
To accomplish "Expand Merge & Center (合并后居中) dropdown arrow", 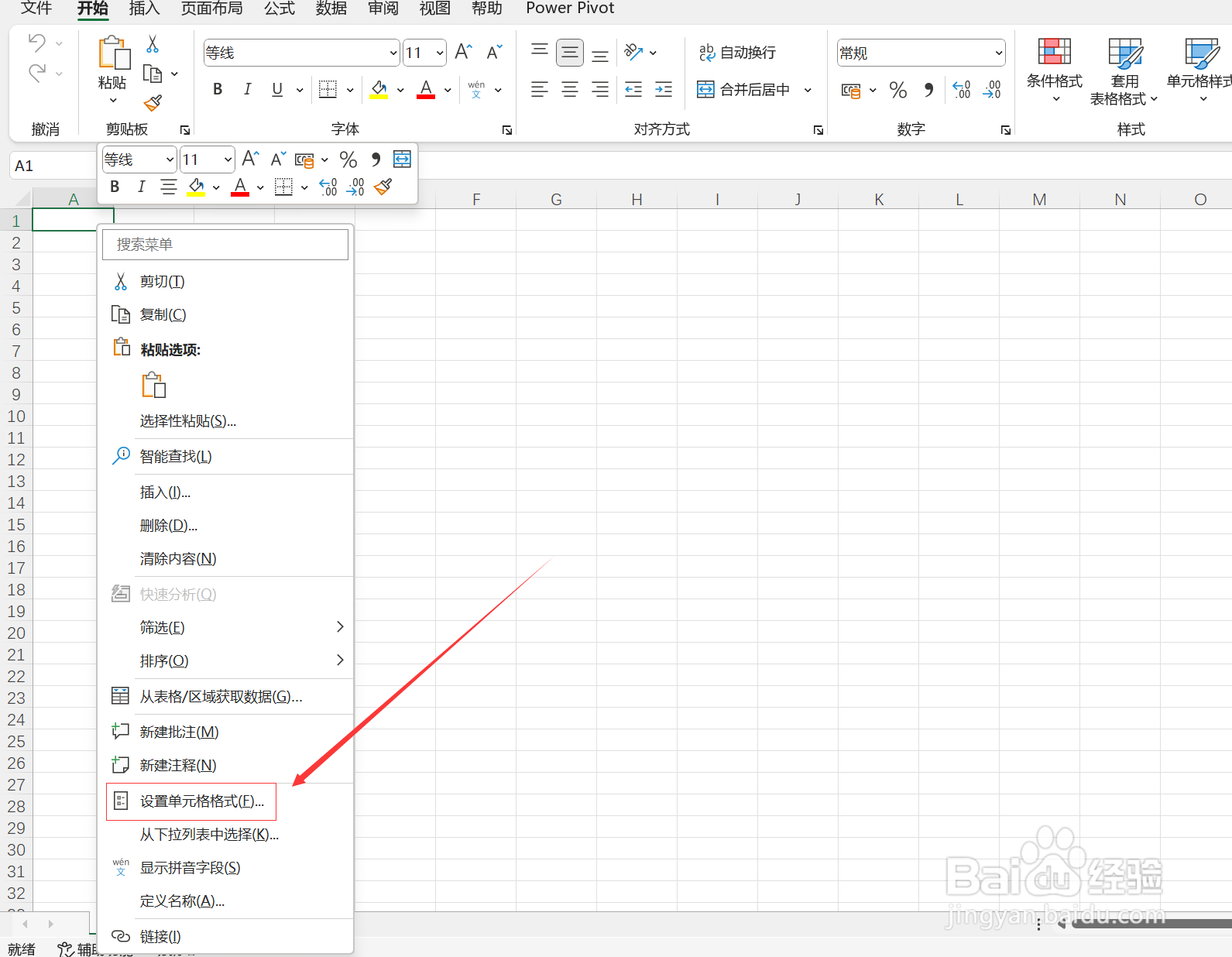I will [x=808, y=90].
